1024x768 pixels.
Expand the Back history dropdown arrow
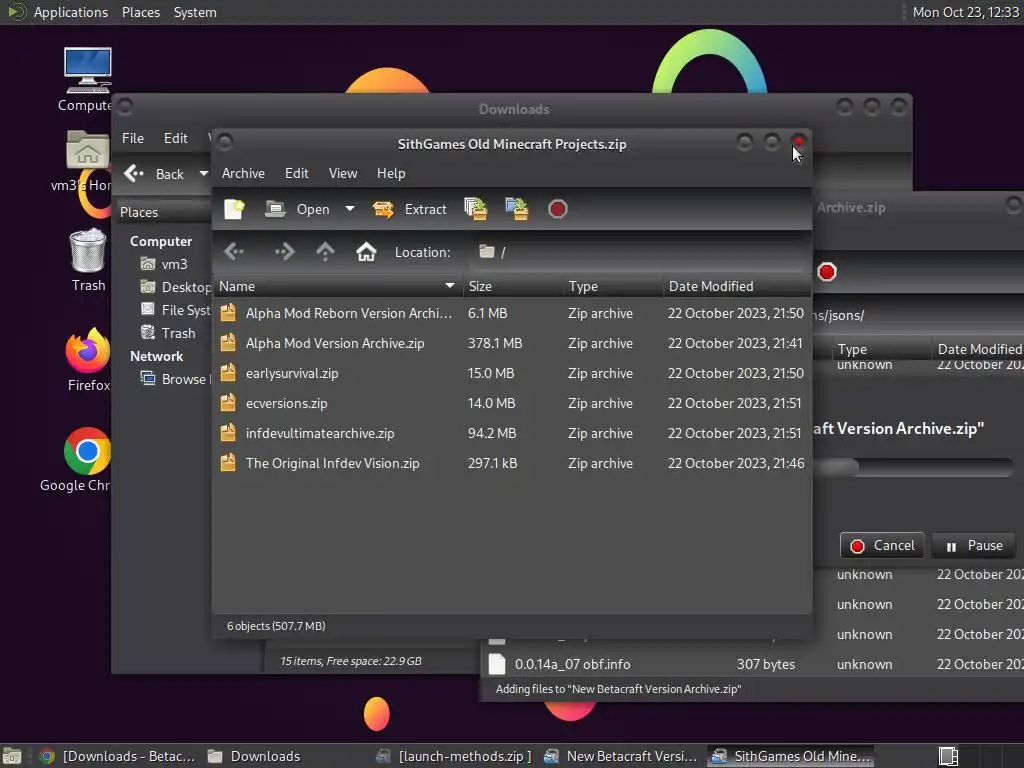point(203,174)
